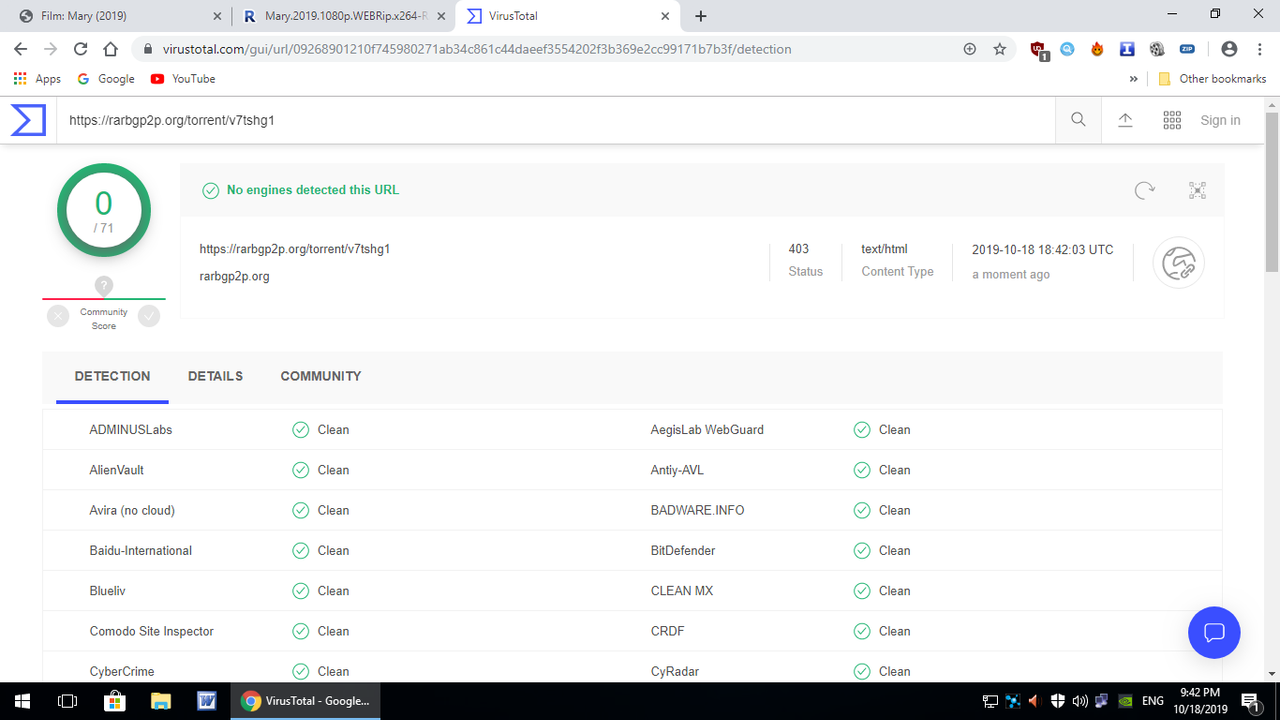Open the Chrome profile avatar
This screenshot has width=1280, height=720.
click(1230, 49)
